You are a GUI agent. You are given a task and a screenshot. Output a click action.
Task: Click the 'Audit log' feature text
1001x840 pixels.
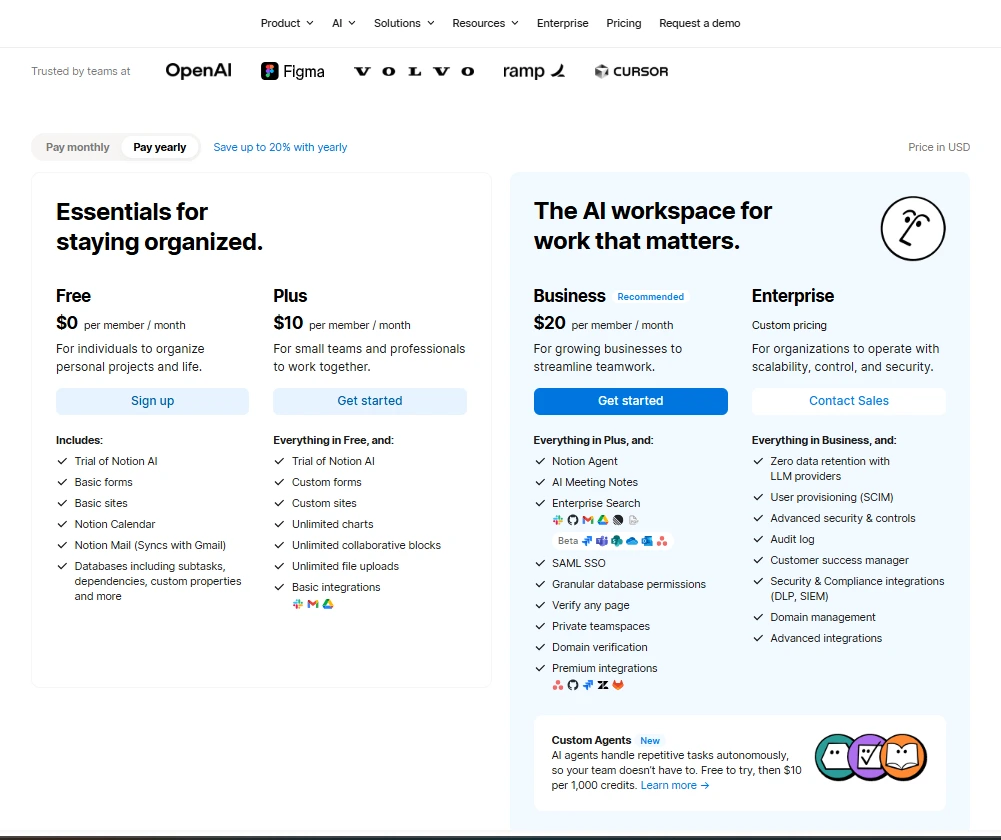[x=792, y=539]
